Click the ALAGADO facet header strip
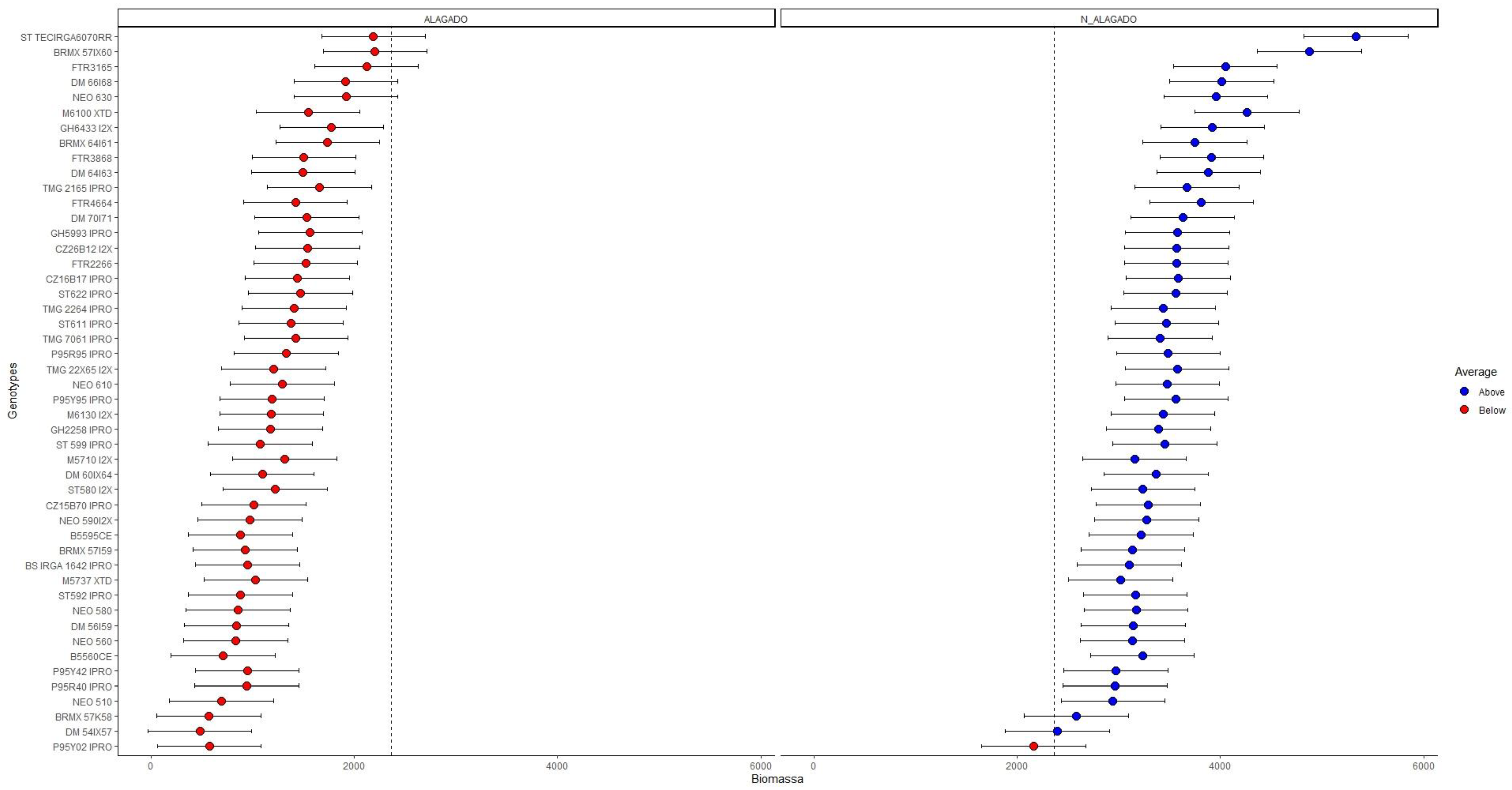This screenshot has height=790, width=1512. [446, 19]
